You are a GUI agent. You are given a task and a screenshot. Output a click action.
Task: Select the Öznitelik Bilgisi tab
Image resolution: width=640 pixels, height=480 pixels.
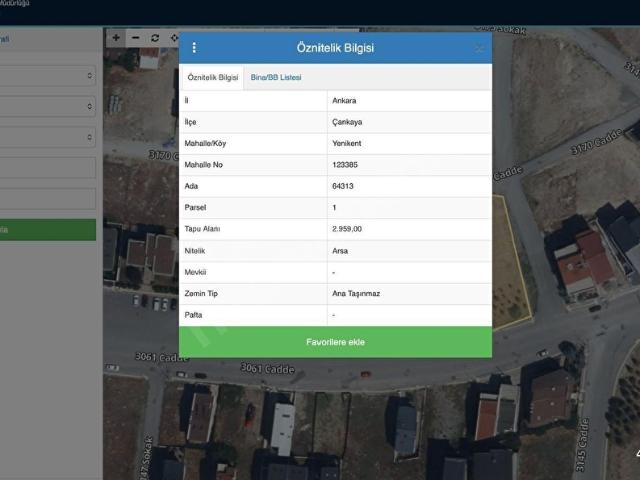213,77
